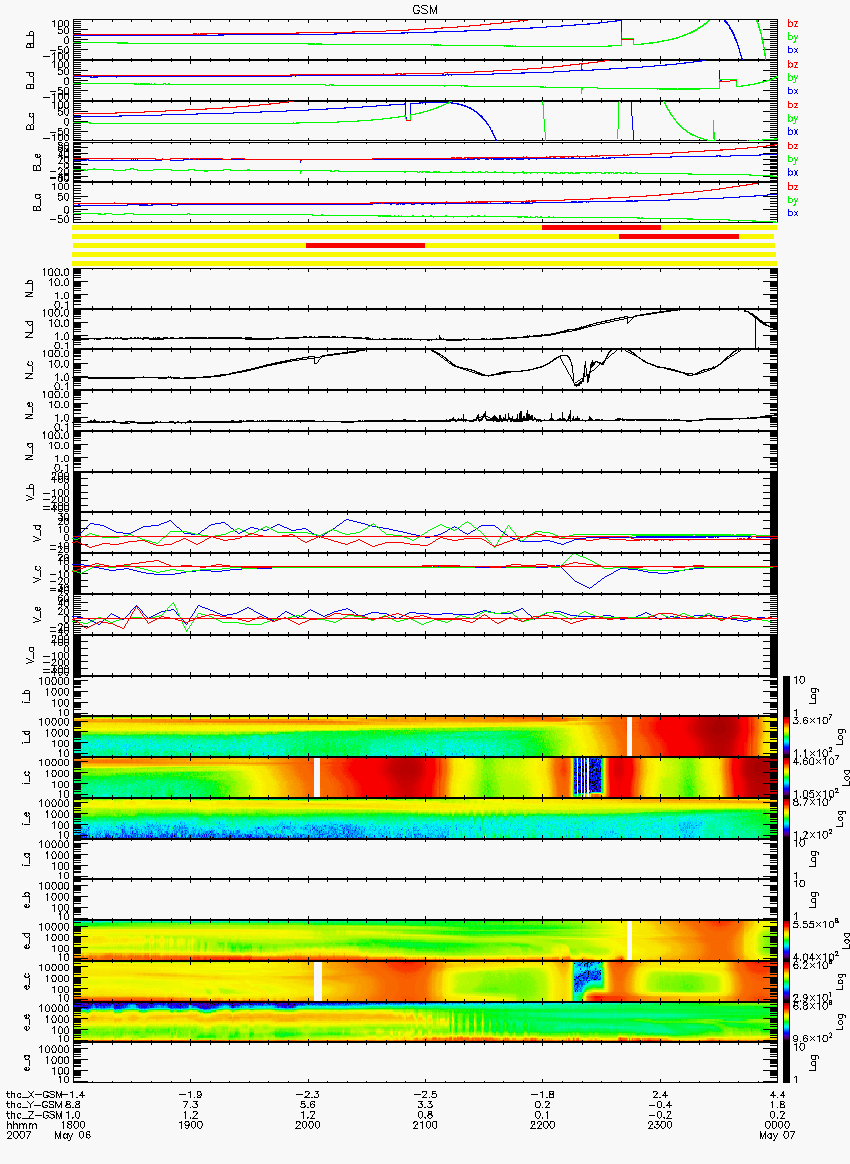Click the 9.6×10^2 colorbar minimum label
The image size is (850, 1164).
(x=811, y=1039)
